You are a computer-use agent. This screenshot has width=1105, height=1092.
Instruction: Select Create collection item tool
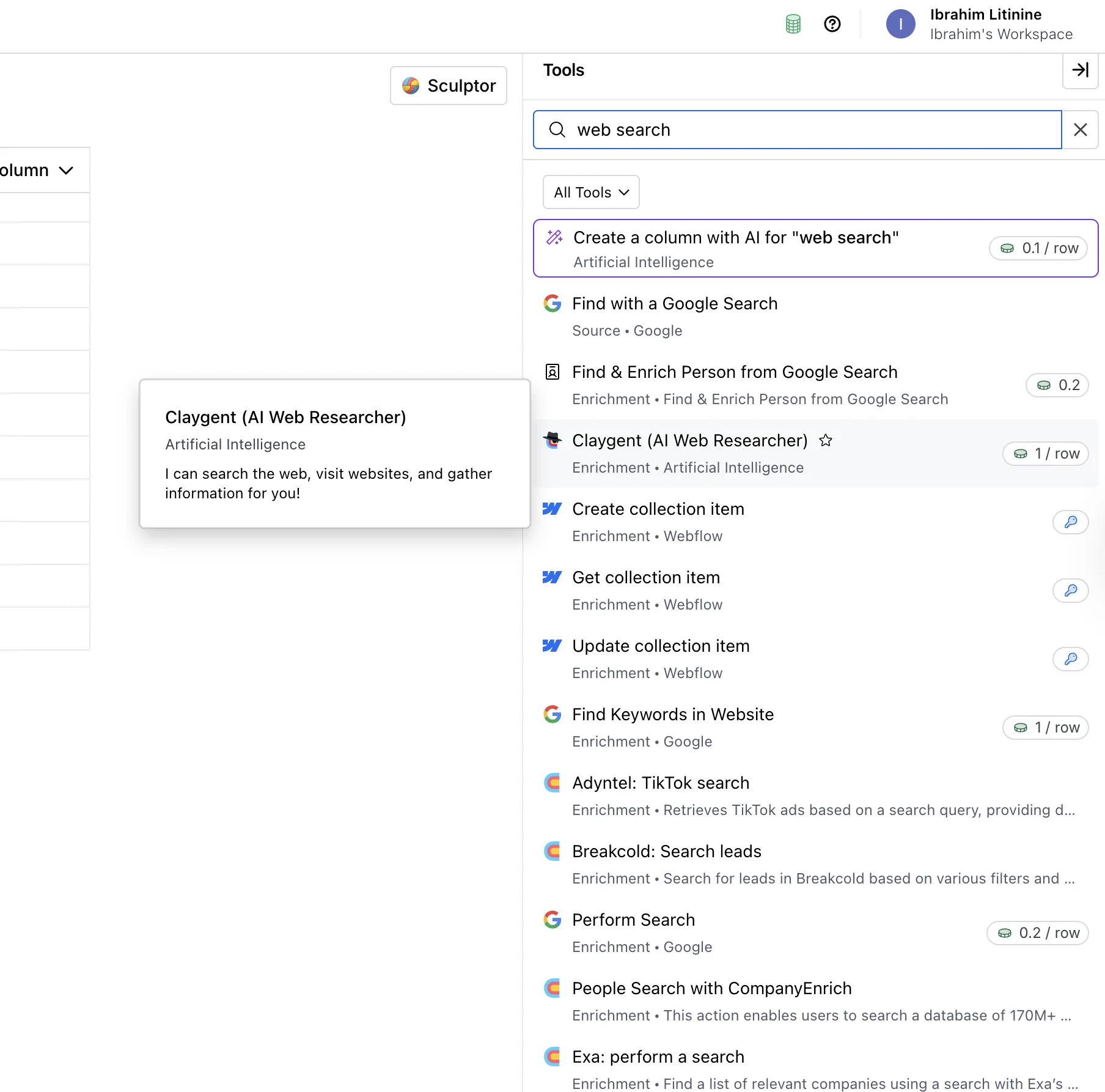816,522
